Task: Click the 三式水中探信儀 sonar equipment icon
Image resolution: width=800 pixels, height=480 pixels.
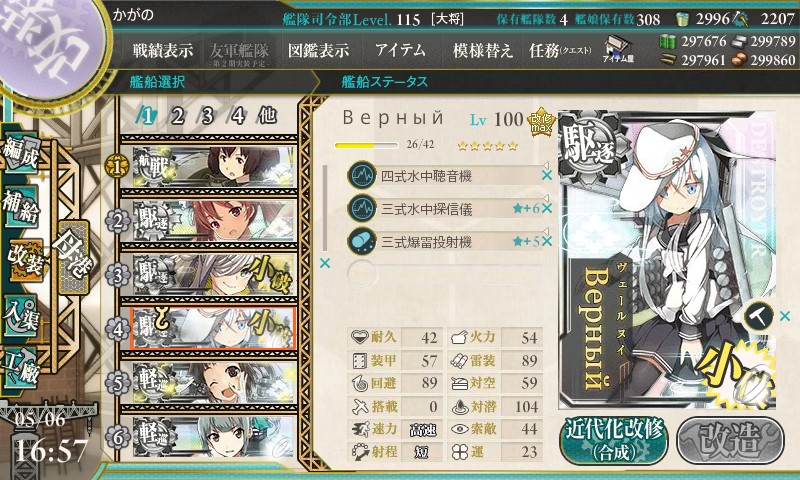Action: 362,209
